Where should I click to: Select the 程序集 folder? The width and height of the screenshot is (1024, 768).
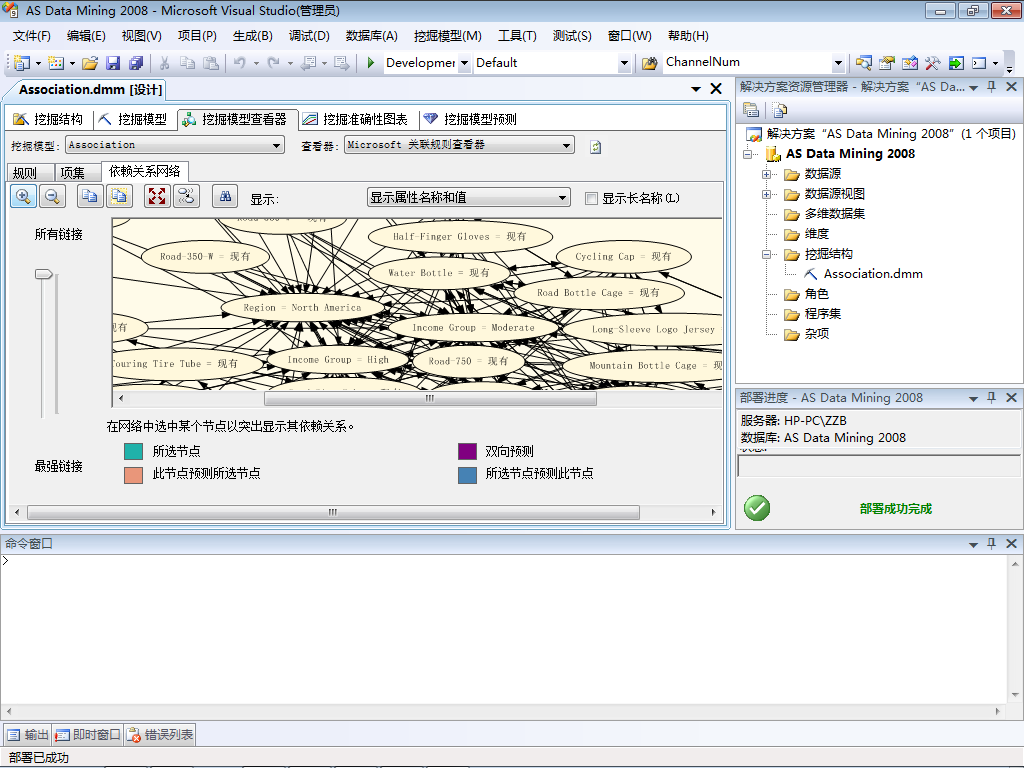tap(823, 314)
